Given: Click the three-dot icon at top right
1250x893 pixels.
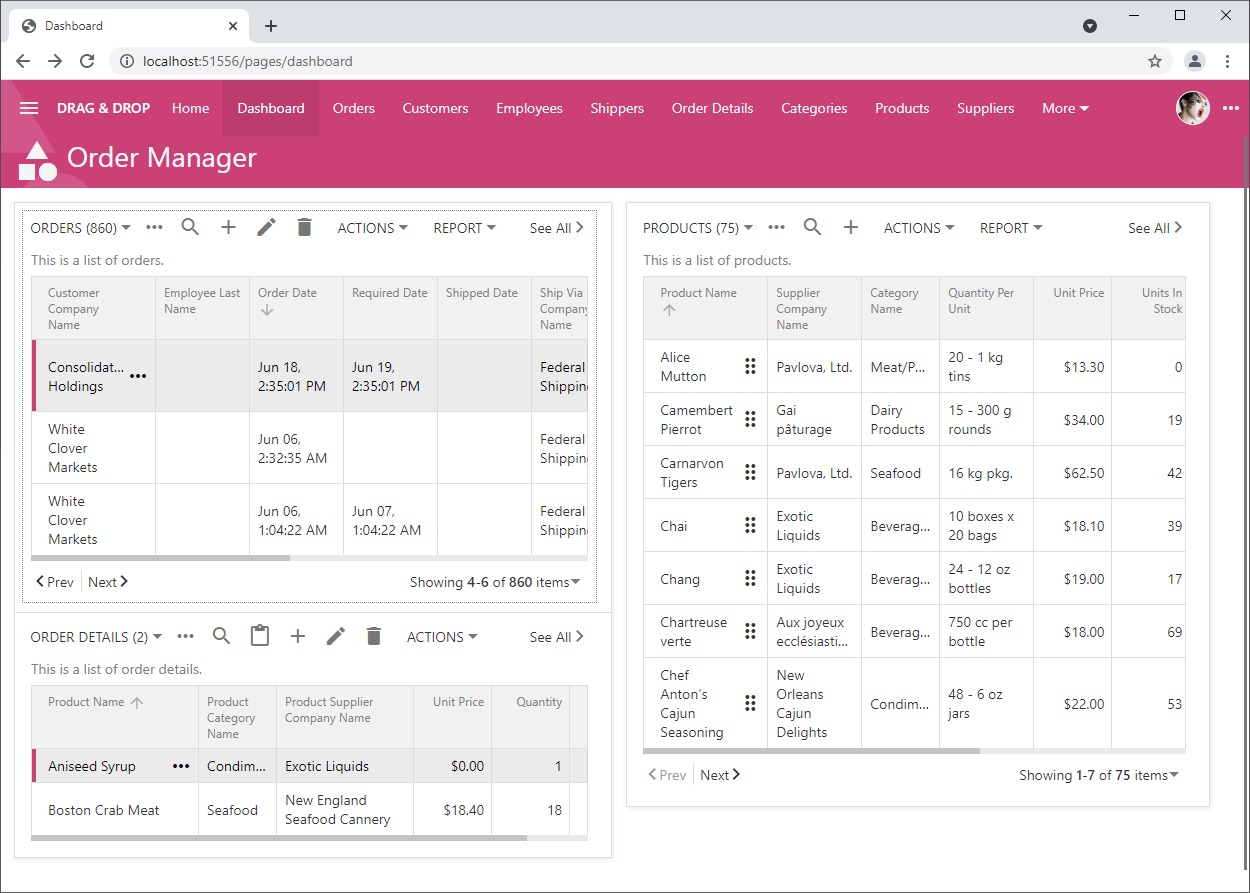Looking at the screenshot, I should pos(1231,108).
